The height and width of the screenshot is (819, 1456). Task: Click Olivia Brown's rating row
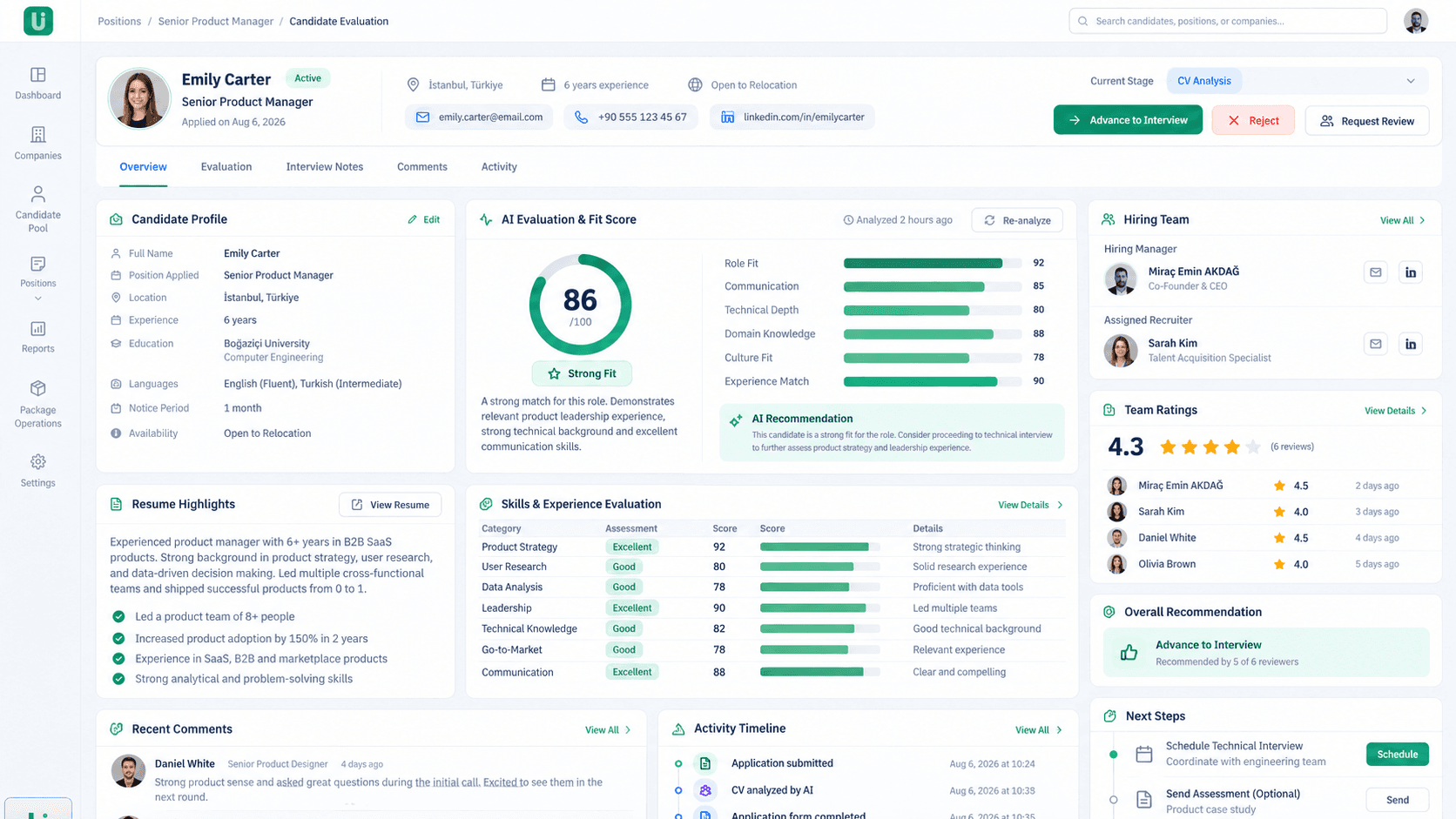[1264, 564]
